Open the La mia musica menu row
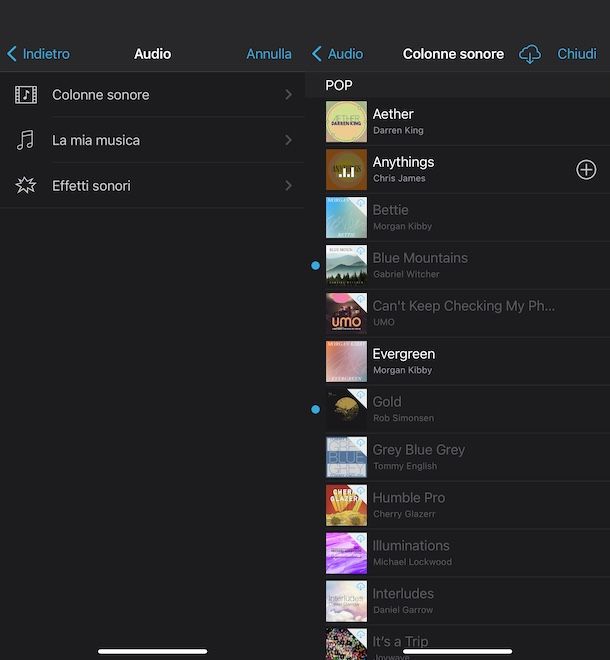Screen dimensions: 610x660 [152, 140]
